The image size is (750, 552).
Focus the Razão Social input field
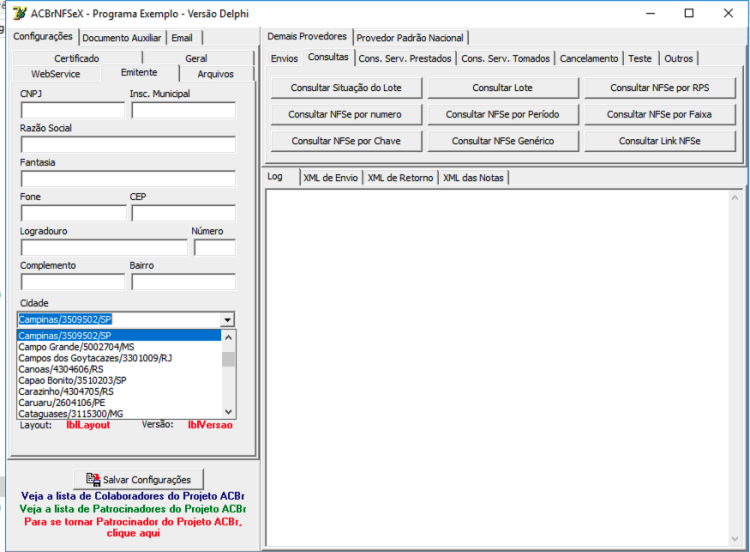[128, 145]
